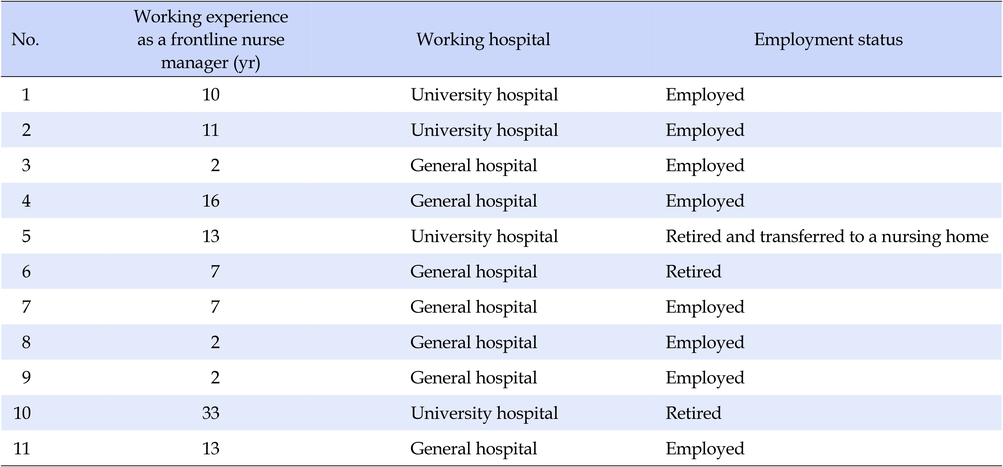Select row 6 'Retired' status cell
Viewport: 1003px width, 467px height.
pyautogui.click(x=693, y=272)
